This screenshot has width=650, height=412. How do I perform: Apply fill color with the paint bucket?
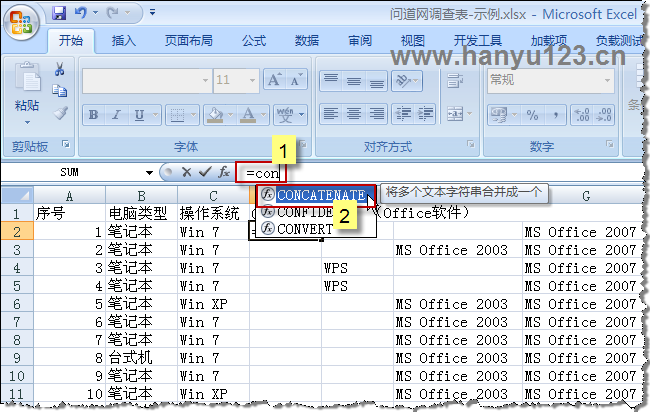tap(215, 115)
